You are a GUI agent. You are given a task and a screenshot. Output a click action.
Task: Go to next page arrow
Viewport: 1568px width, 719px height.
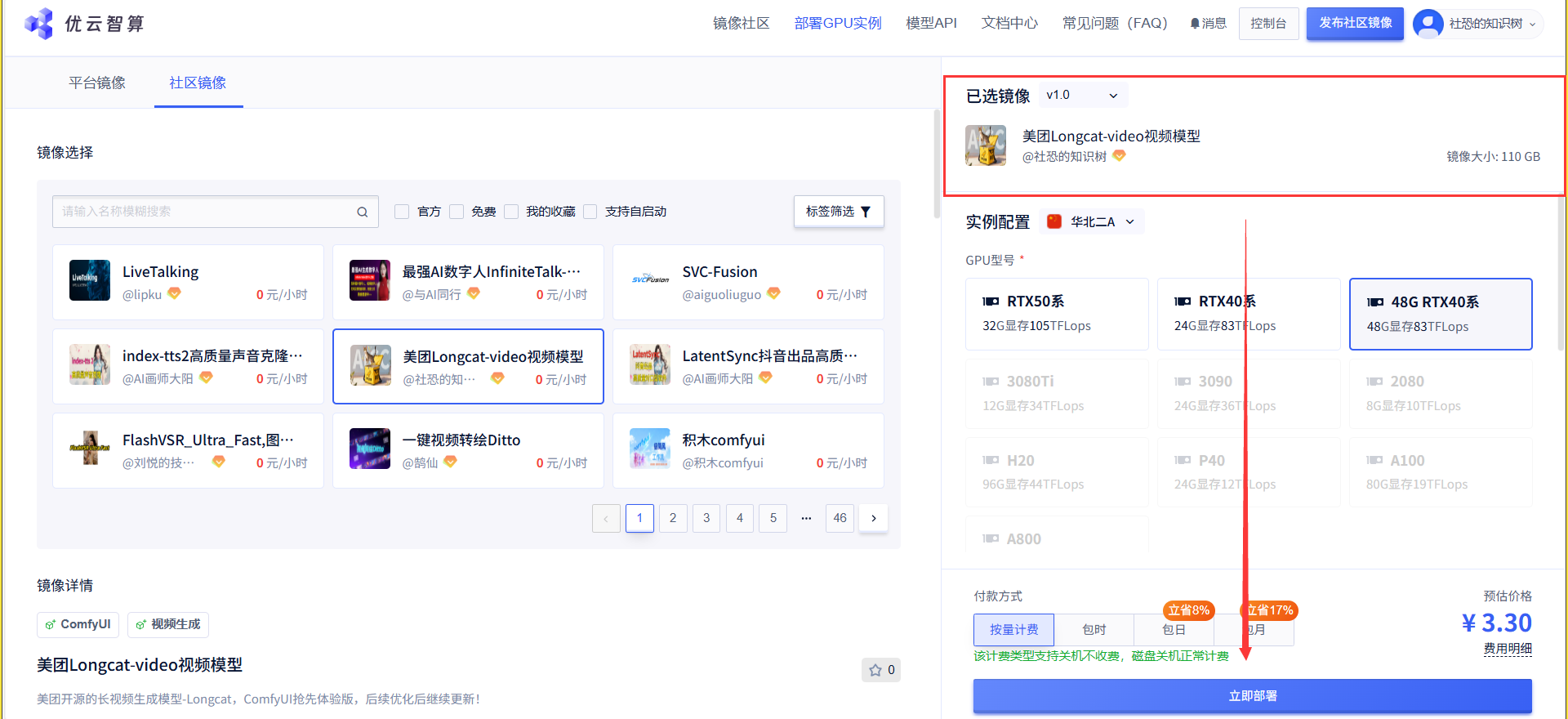coord(874,518)
